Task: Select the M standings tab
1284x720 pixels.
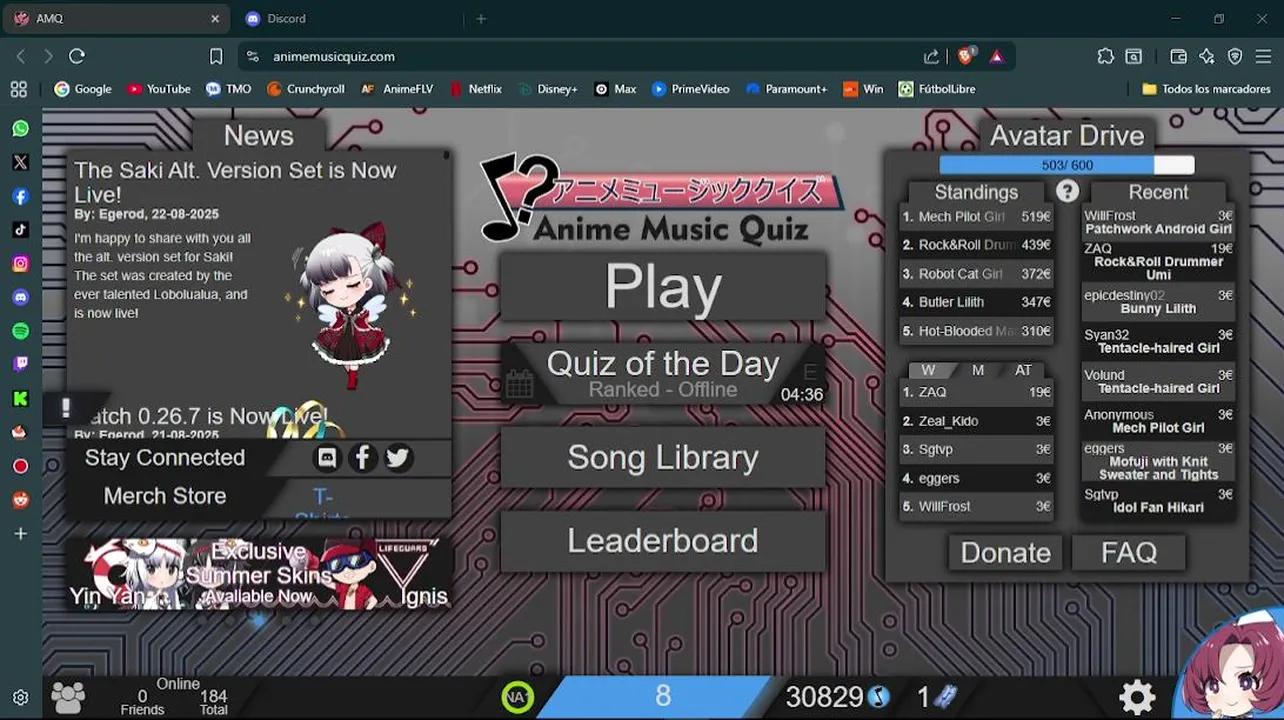Action: click(x=978, y=370)
